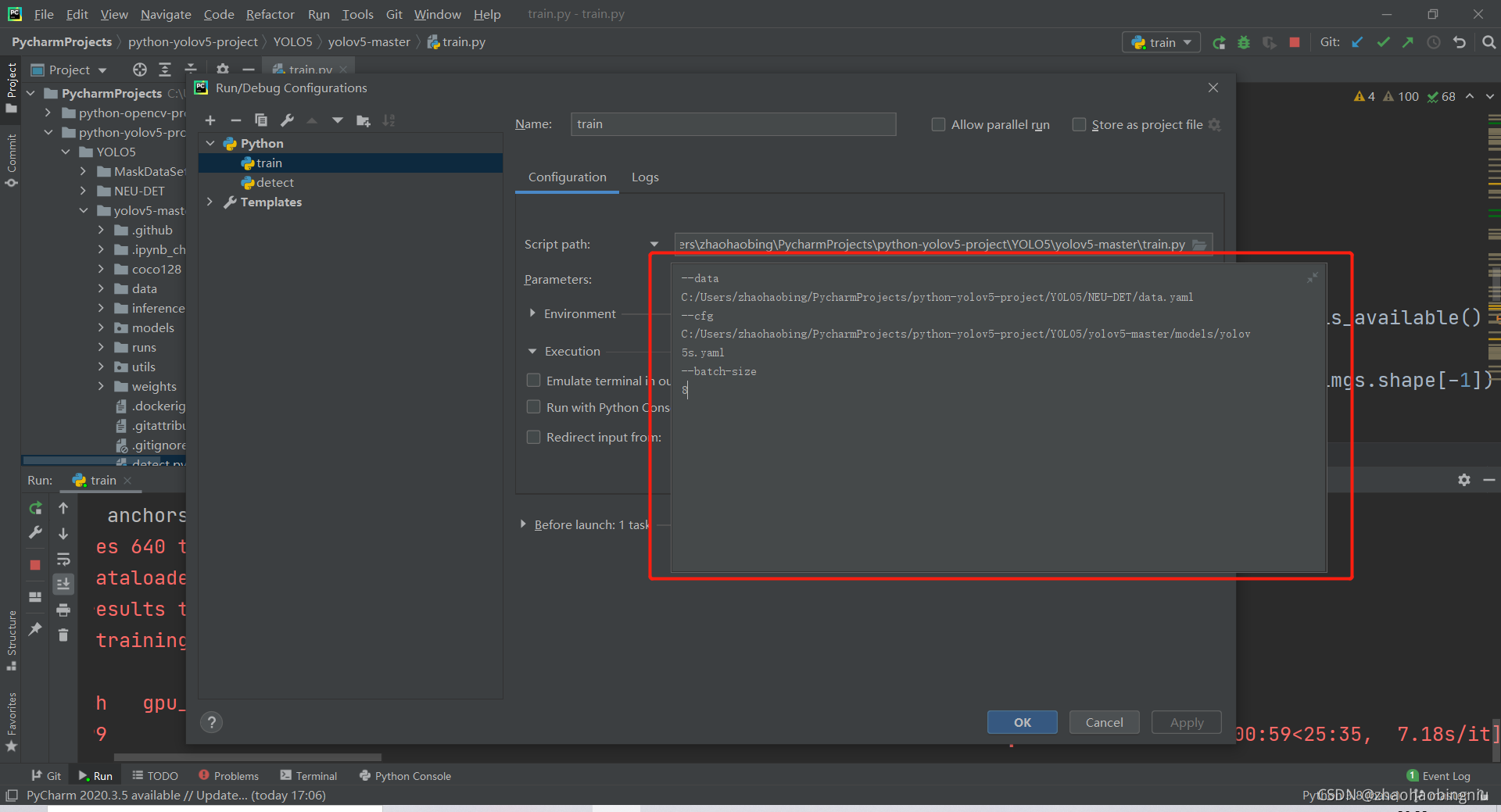
Task: Check Run with Python Console option
Action: pos(533,406)
